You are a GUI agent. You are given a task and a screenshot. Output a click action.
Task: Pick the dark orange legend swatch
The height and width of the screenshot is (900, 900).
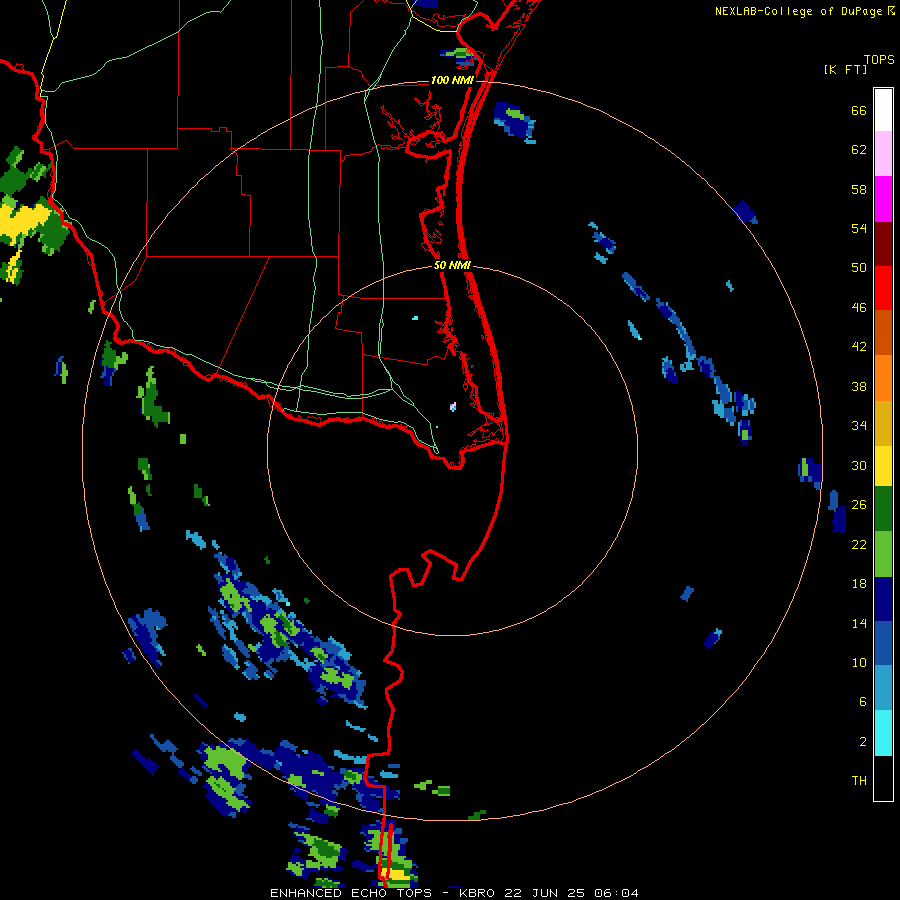click(883, 332)
